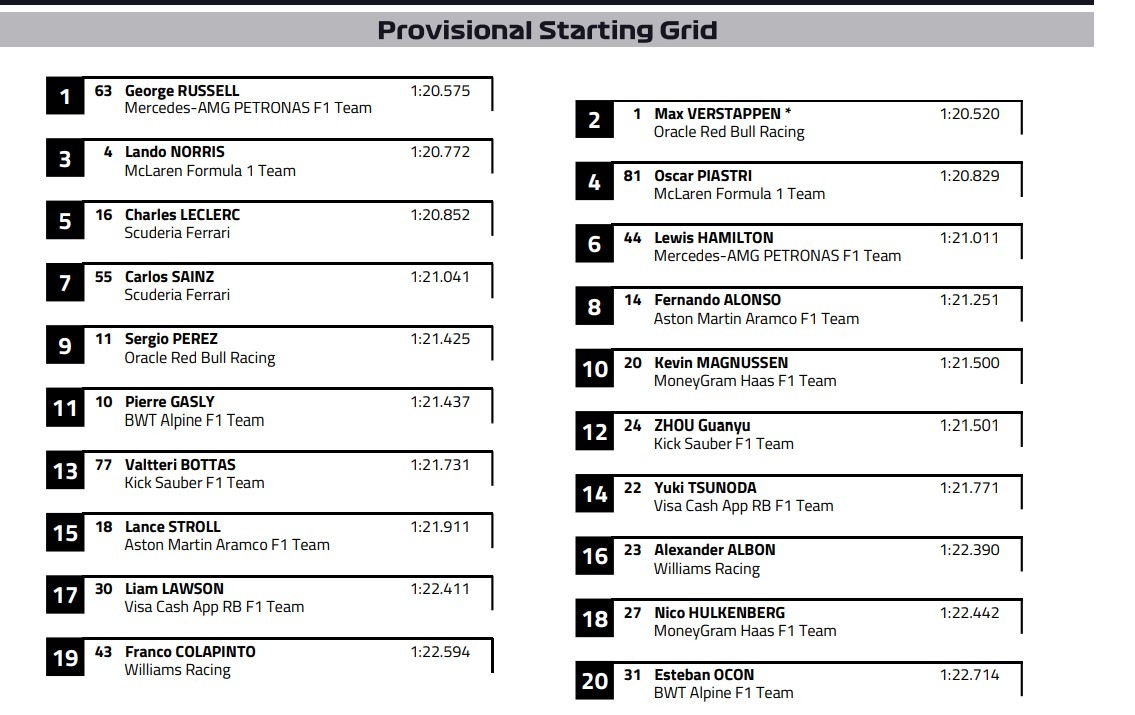Click Pierre GASLY's driver name
This screenshot has height=715, width=1135.
coord(169,402)
